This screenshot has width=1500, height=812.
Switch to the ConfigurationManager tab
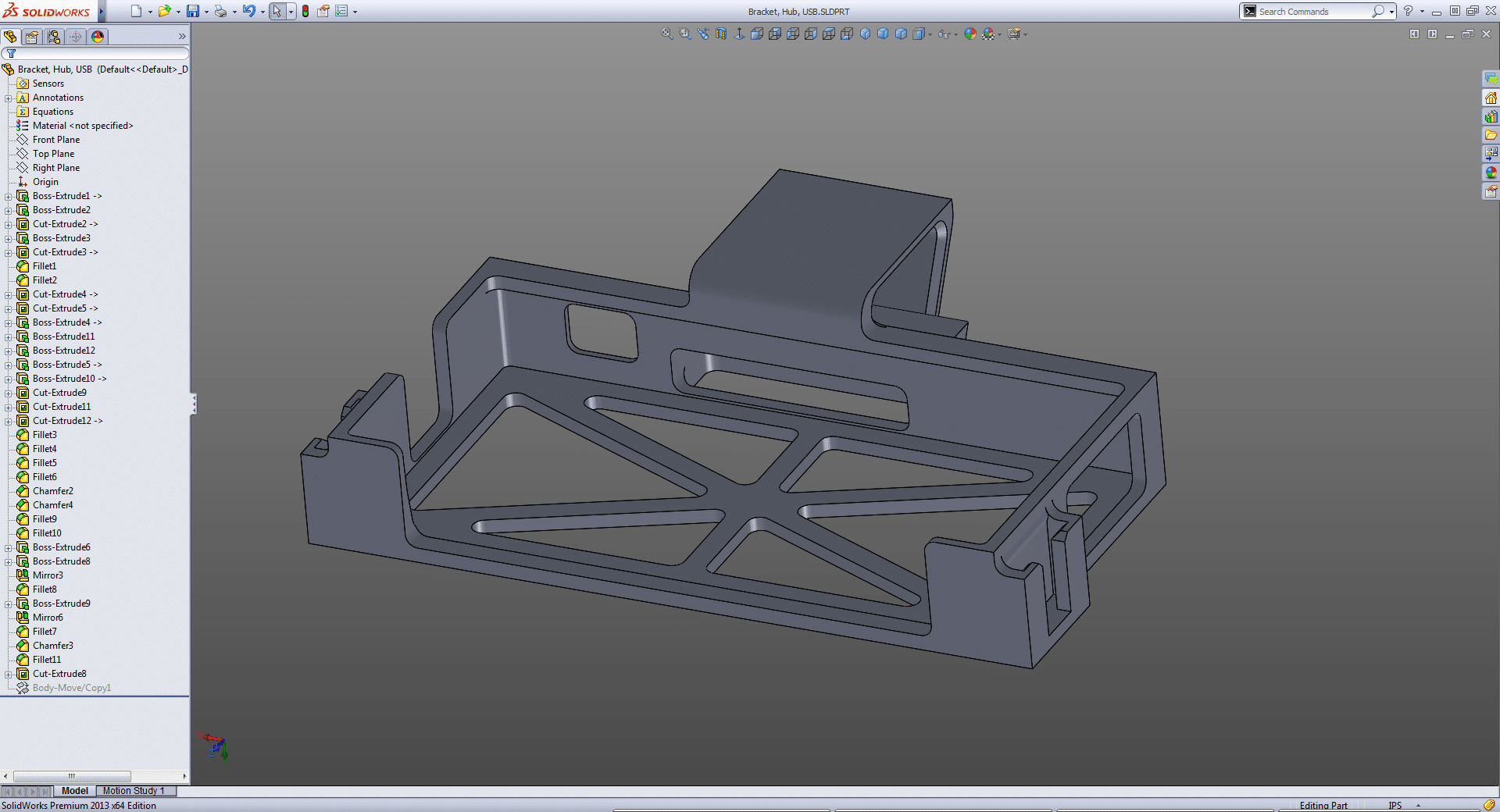tap(54, 37)
